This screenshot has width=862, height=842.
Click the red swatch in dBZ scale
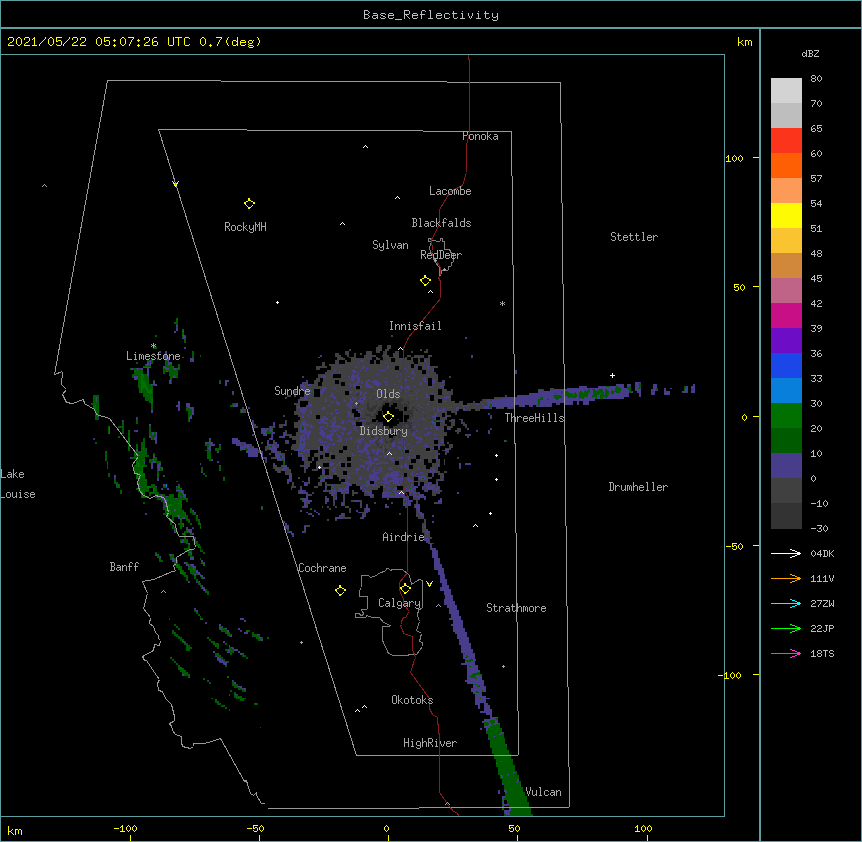[786, 140]
